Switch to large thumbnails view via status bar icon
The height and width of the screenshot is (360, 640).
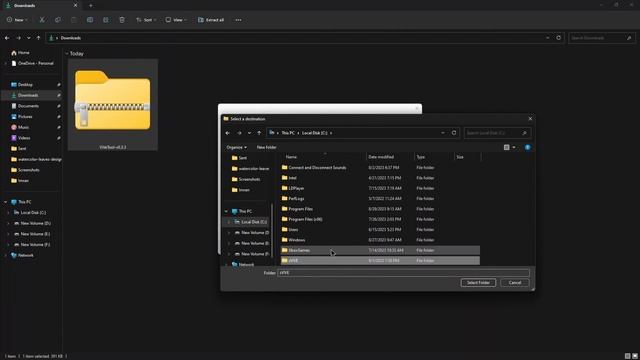(x=635, y=356)
